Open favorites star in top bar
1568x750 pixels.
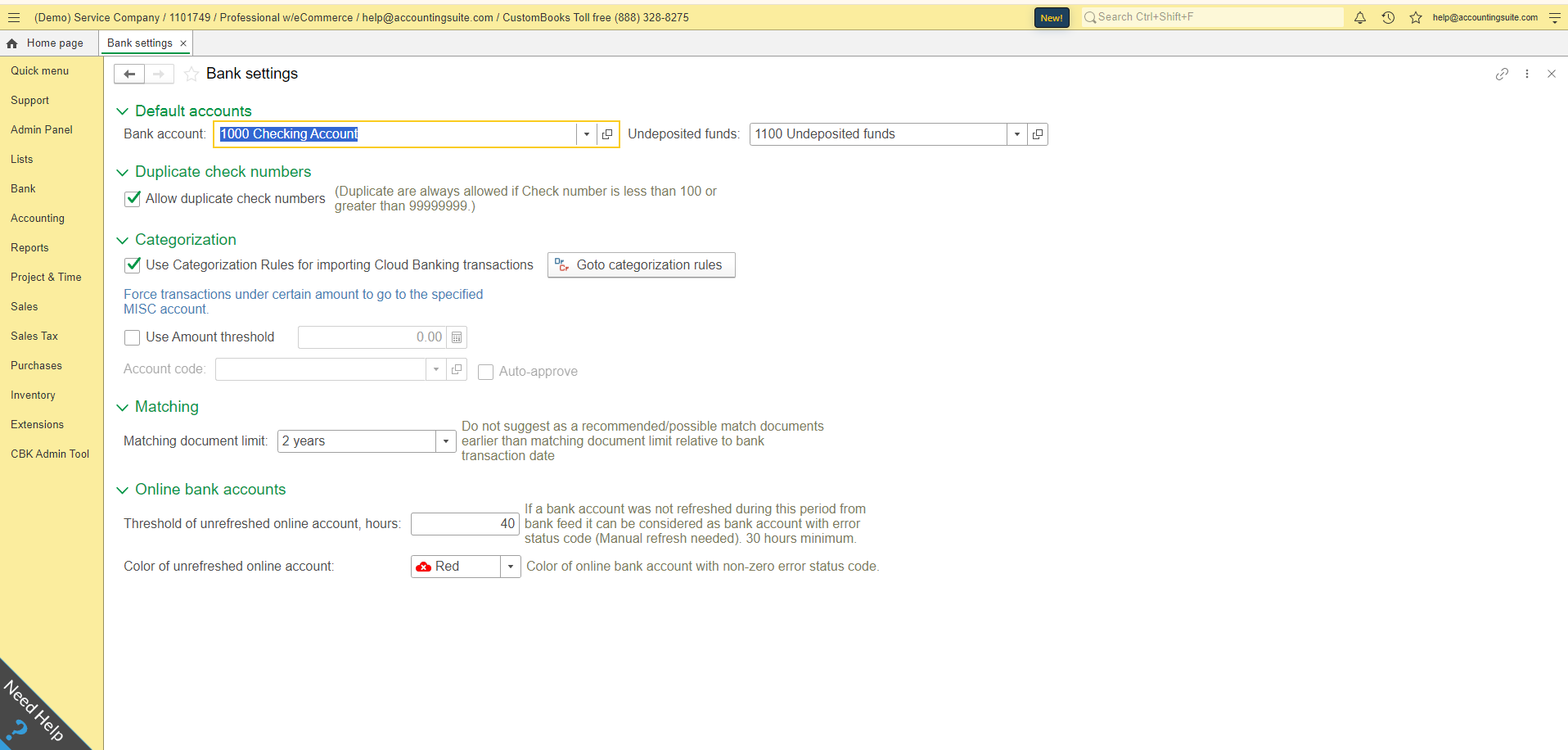pos(1416,17)
